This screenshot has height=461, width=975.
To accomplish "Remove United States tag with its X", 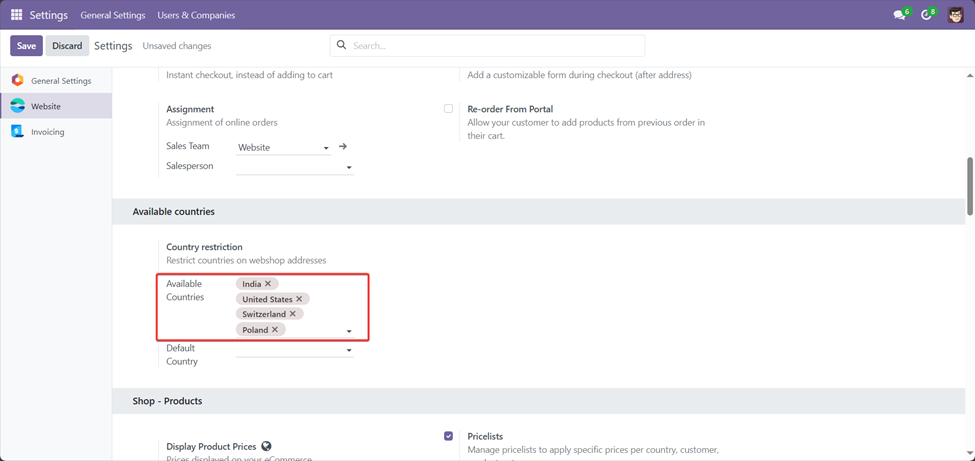I will 299,299.
